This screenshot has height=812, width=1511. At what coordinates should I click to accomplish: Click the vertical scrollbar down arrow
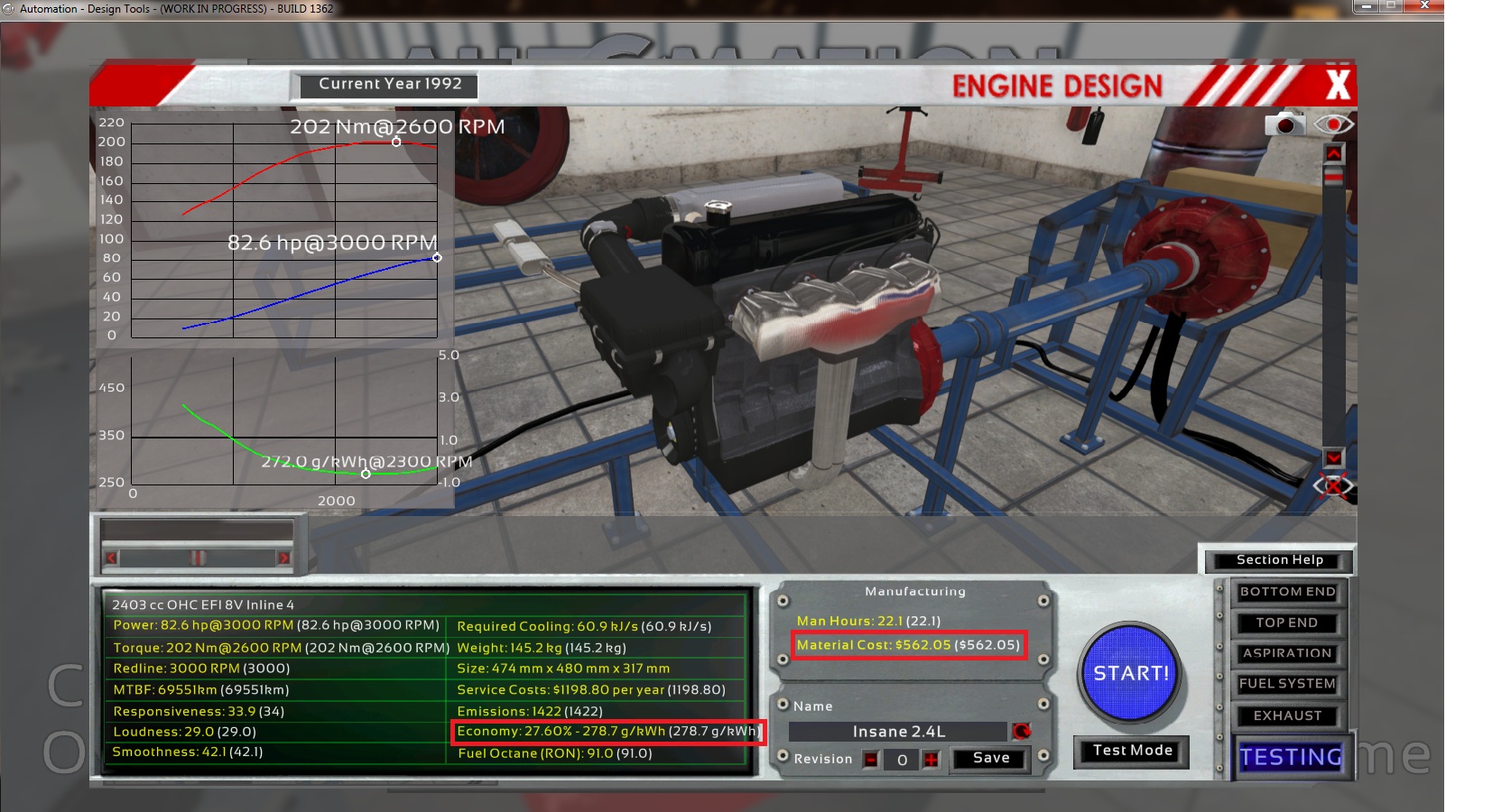(1333, 457)
